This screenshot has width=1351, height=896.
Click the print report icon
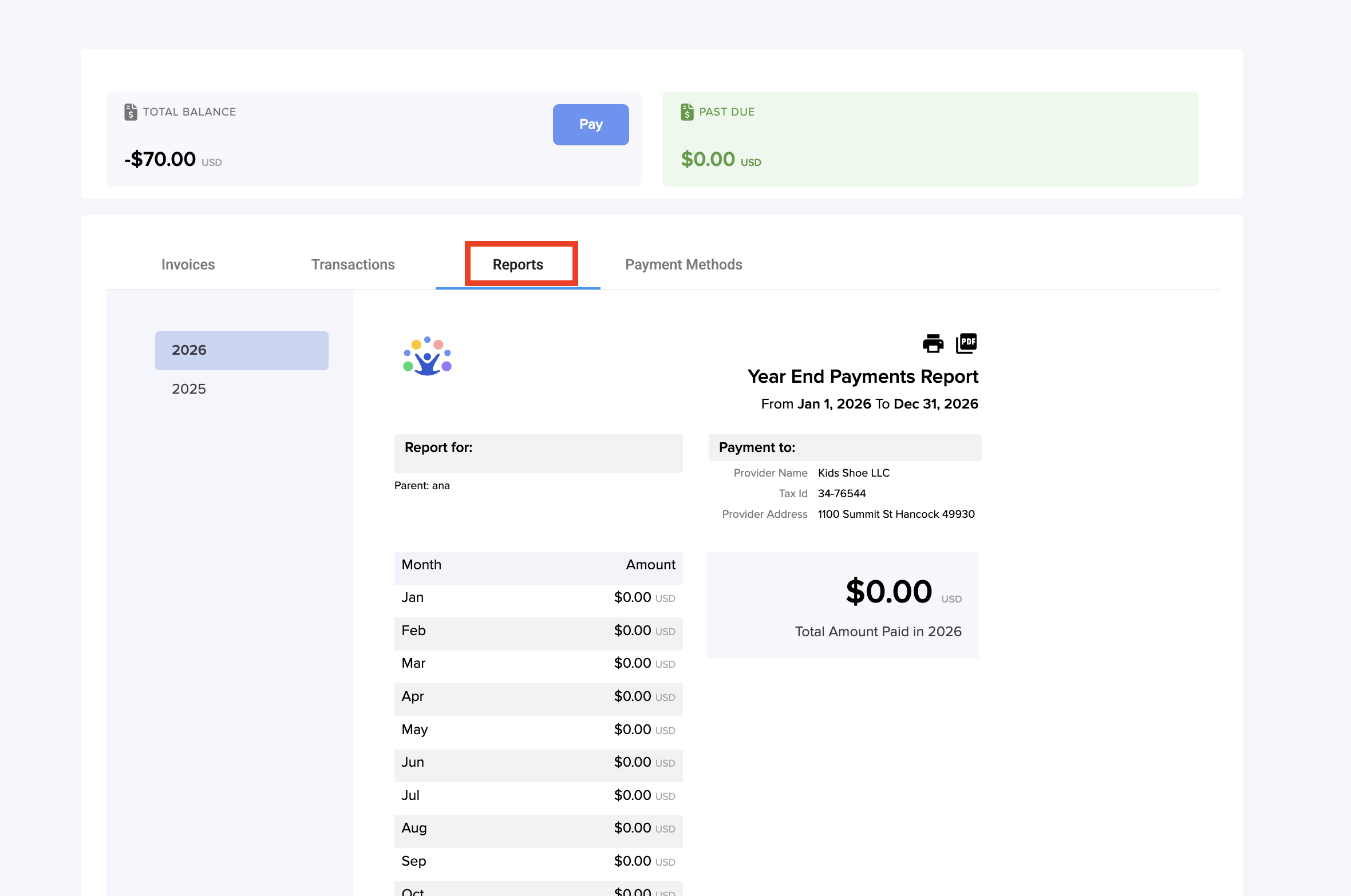933,343
